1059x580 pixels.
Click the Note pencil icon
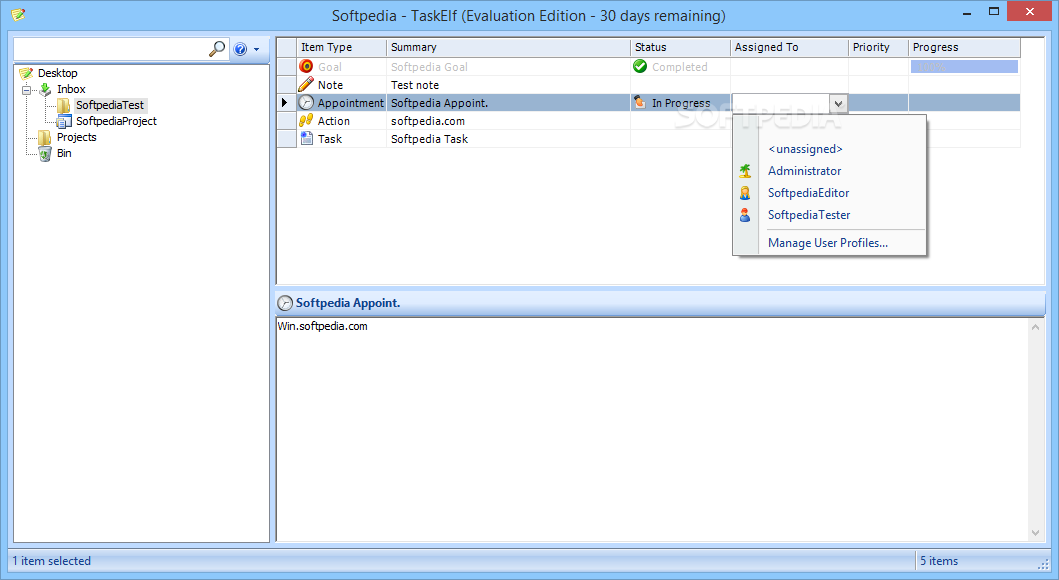307,84
